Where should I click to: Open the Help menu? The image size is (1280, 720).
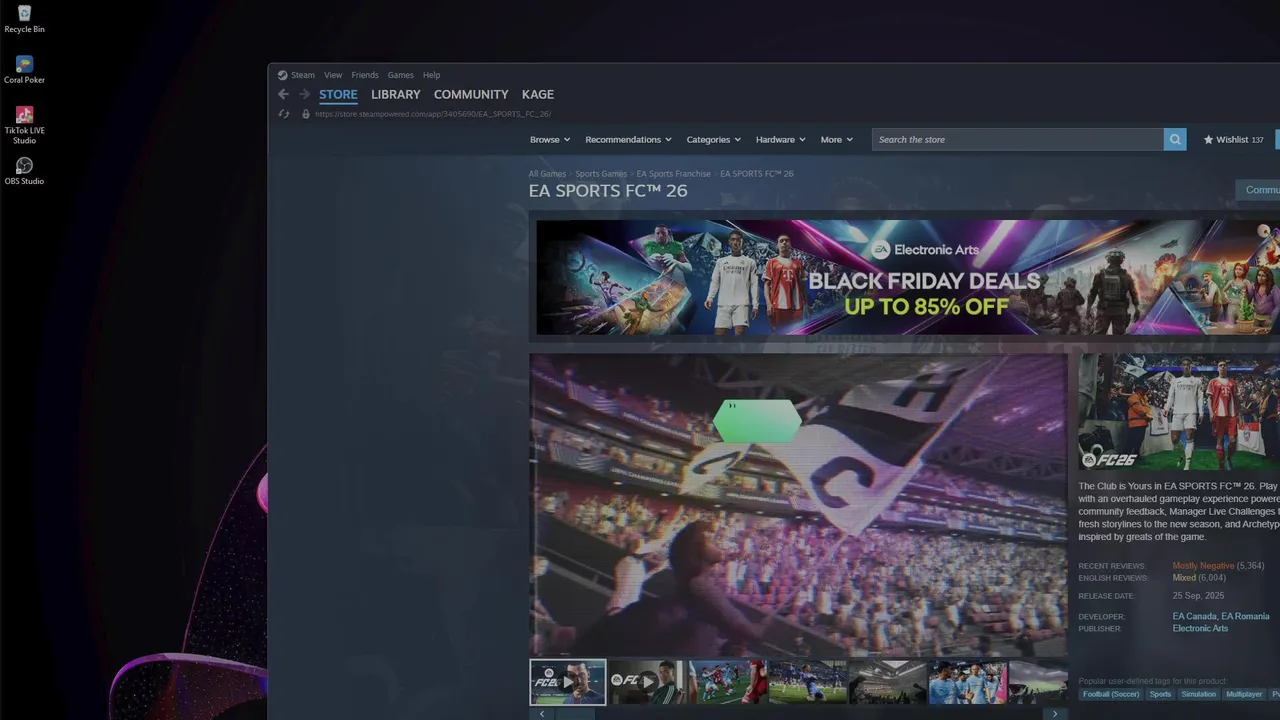click(x=431, y=75)
